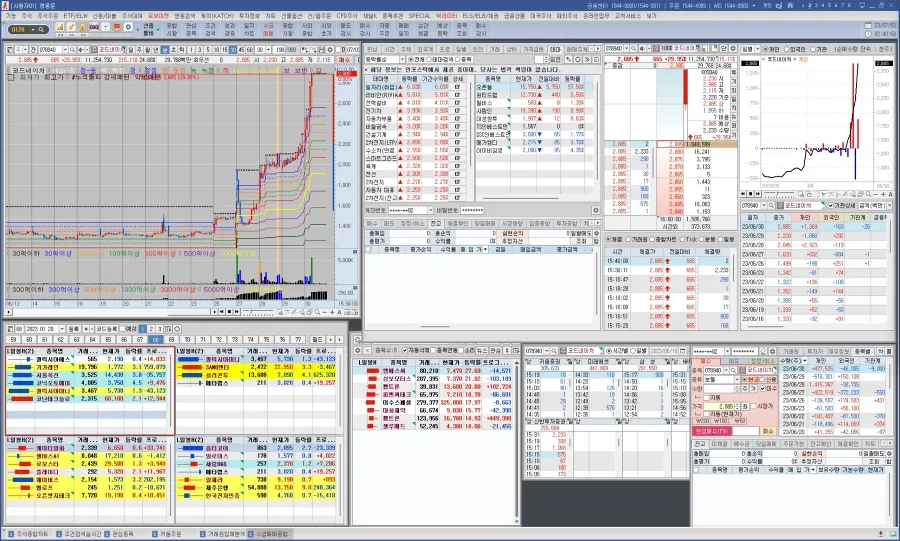The height and width of the screenshot is (541, 900).
Task: Open the 테마 tab in the theme panel
Action: point(556,49)
